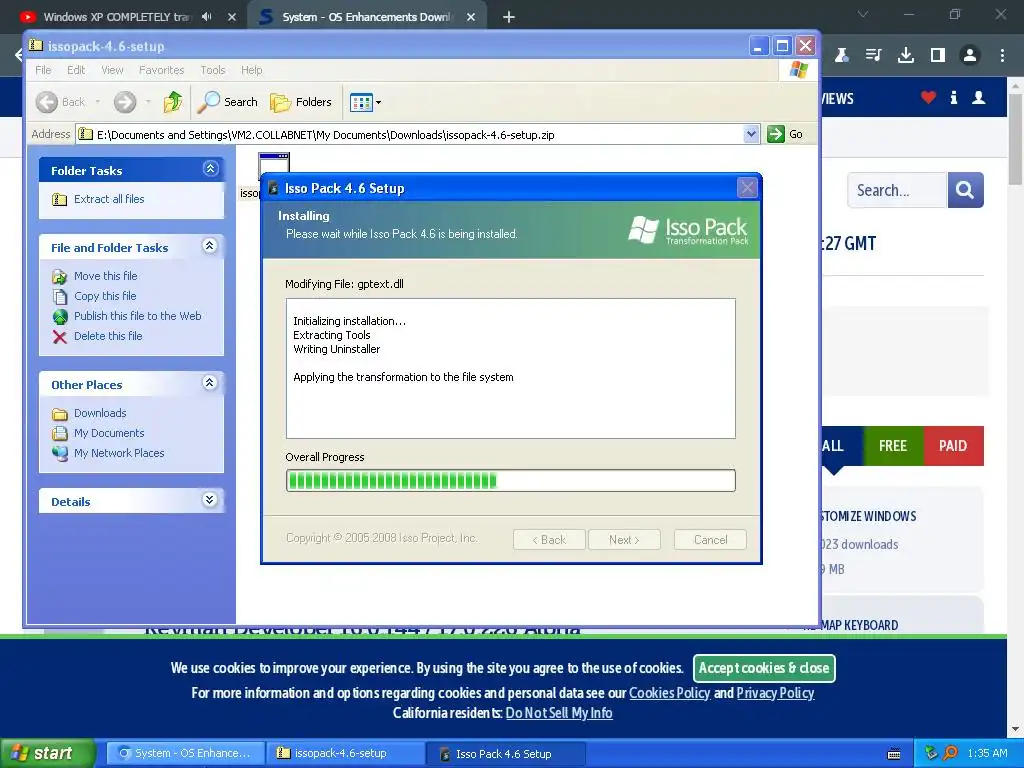This screenshot has height=768, width=1024.
Task: Expand the Details panel
Action: tap(210, 500)
